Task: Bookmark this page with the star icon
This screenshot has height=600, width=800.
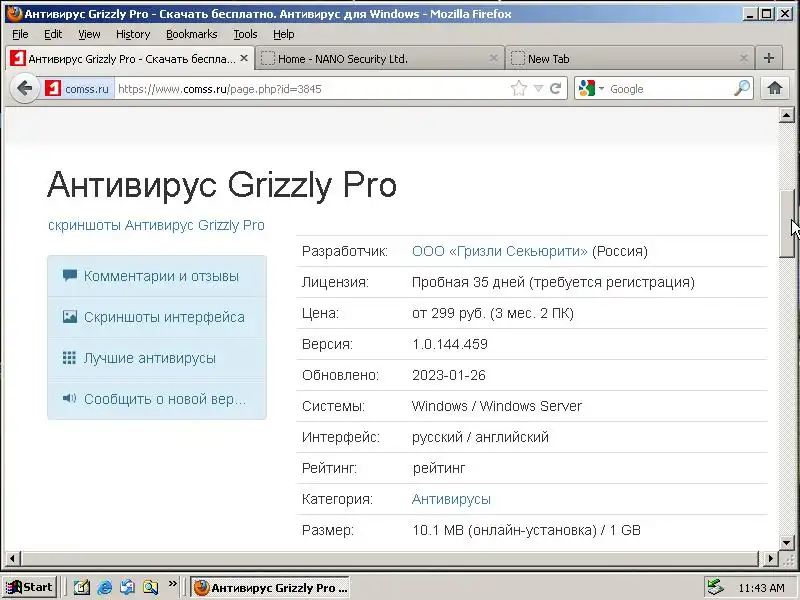Action: point(518,88)
